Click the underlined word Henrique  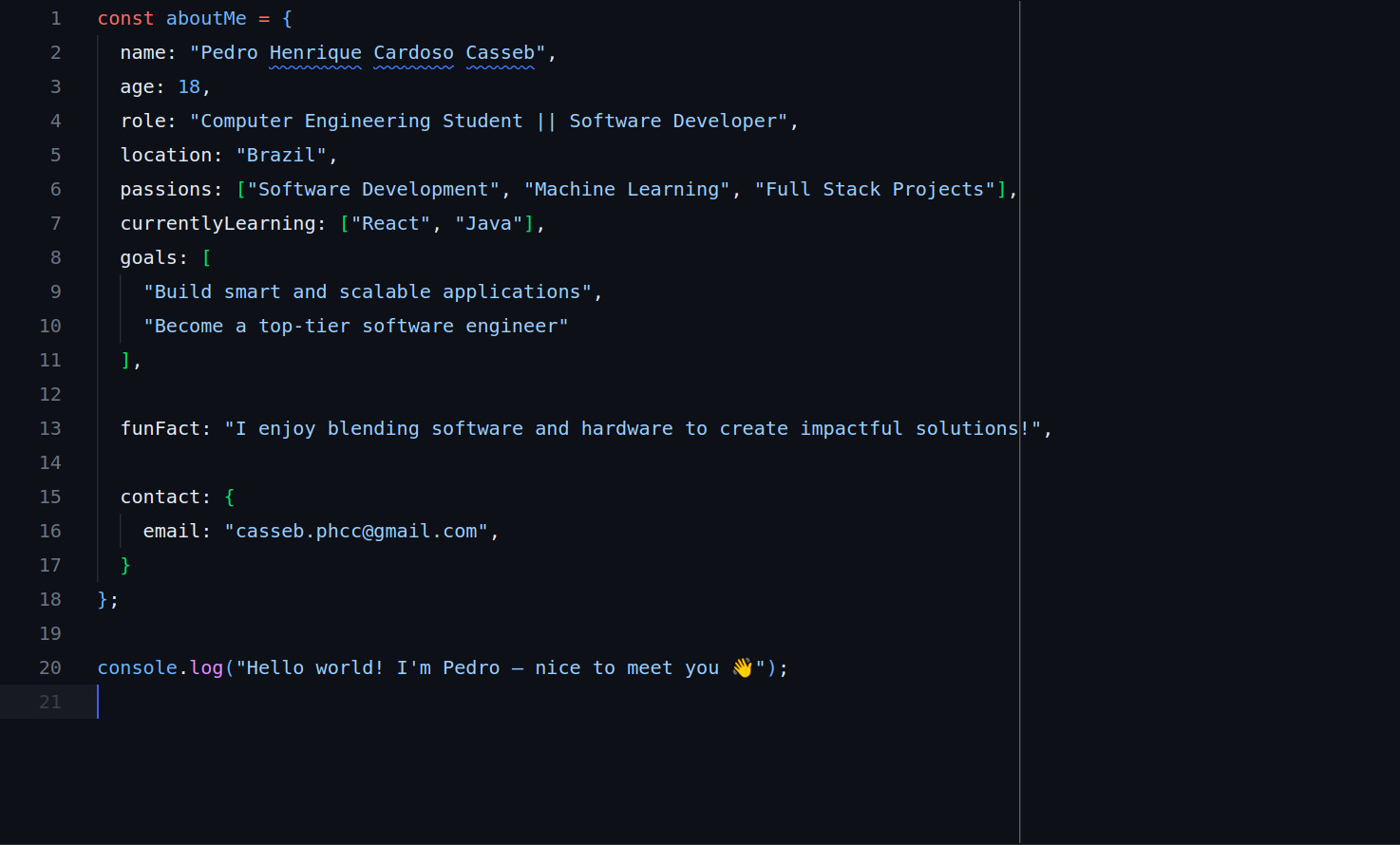pyautogui.click(x=315, y=52)
